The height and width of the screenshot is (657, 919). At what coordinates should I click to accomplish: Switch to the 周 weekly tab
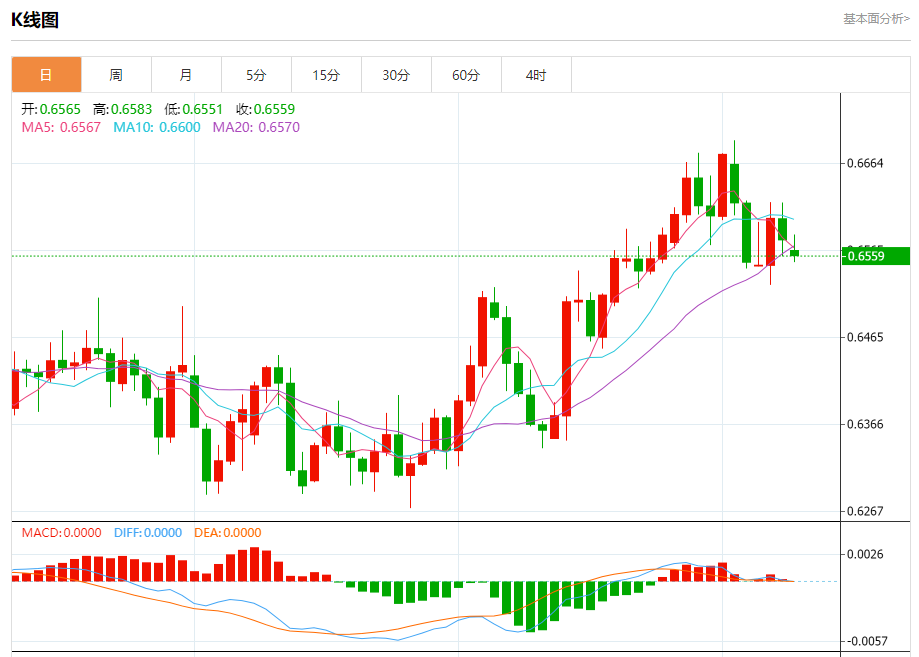click(x=116, y=75)
